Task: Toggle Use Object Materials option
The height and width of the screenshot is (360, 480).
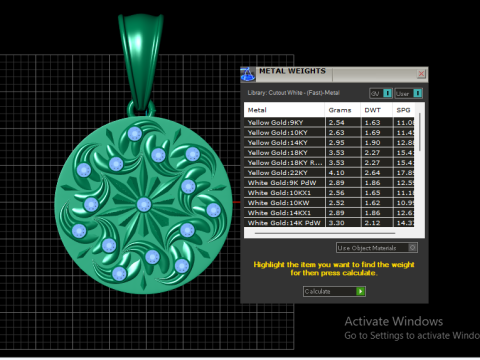Action: pos(377,248)
